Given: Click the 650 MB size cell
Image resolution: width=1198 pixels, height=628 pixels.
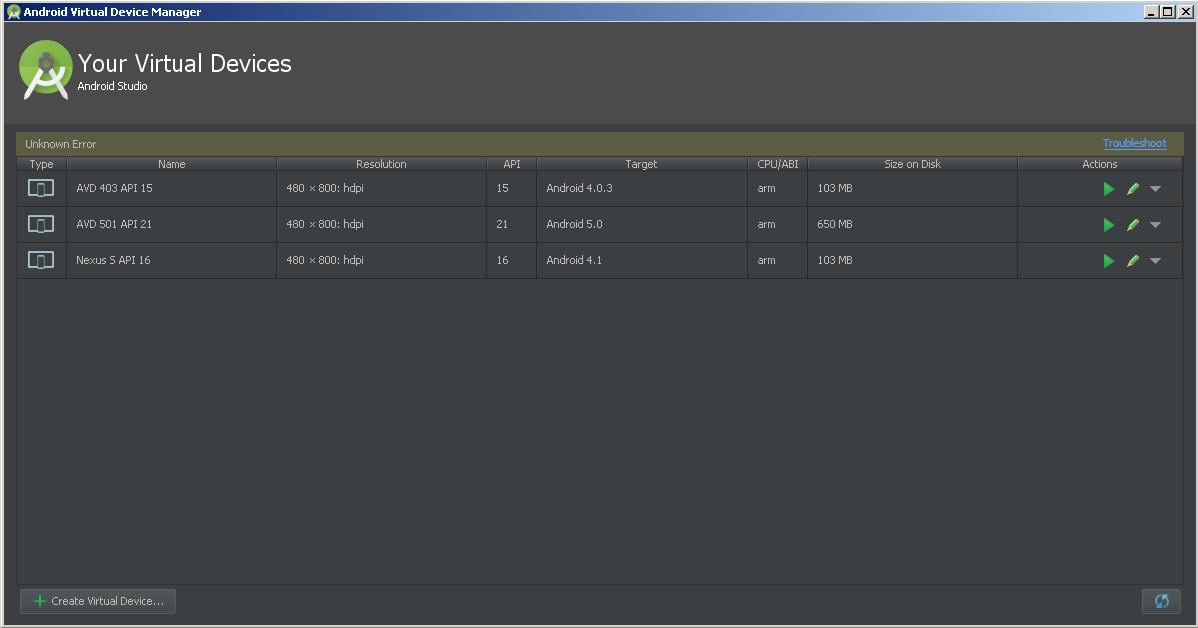Looking at the screenshot, I should coord(912,224).
